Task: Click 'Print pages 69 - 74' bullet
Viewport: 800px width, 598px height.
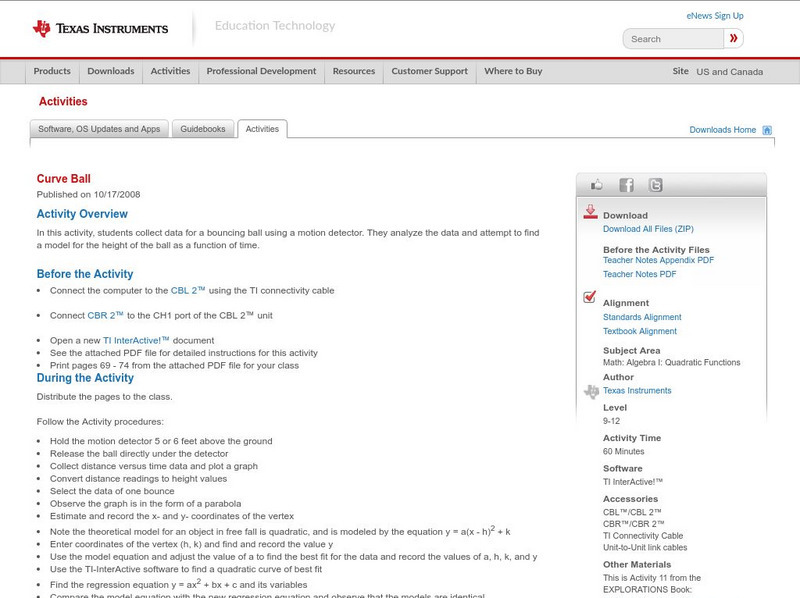Action: click(174, 365)
